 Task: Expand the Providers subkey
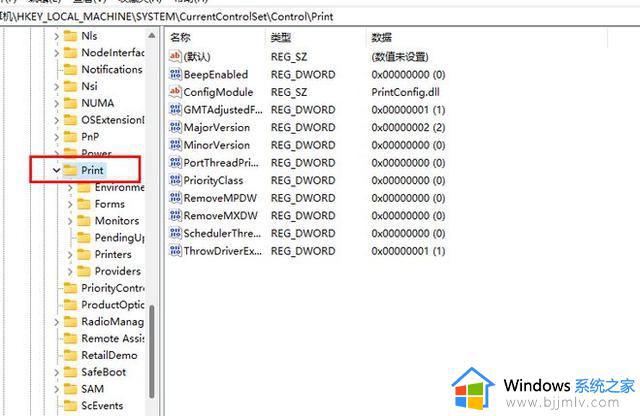coord(70,271)
